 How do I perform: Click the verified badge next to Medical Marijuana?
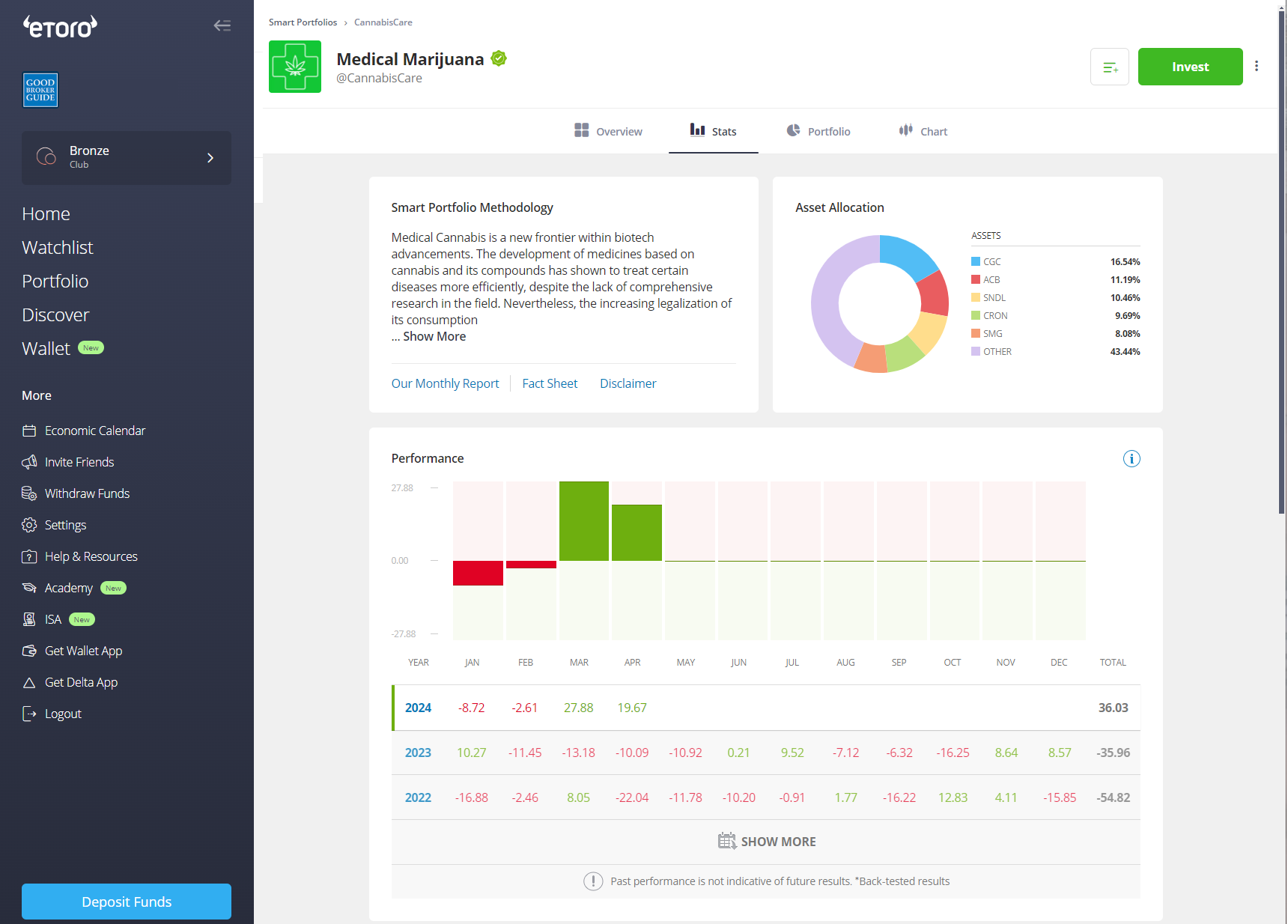[499, 58]
